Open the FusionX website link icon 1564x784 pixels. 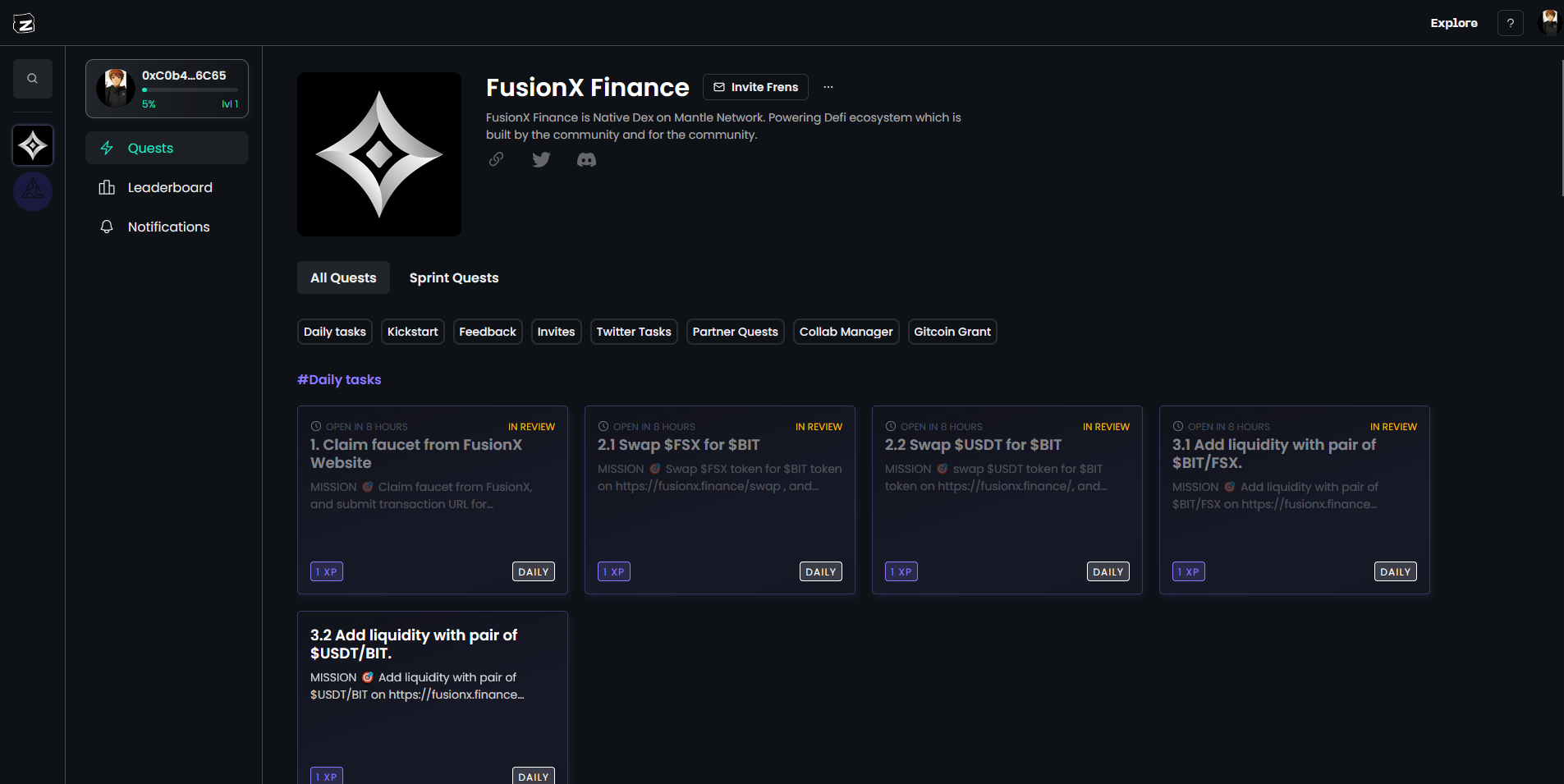[x=497, y=159]
